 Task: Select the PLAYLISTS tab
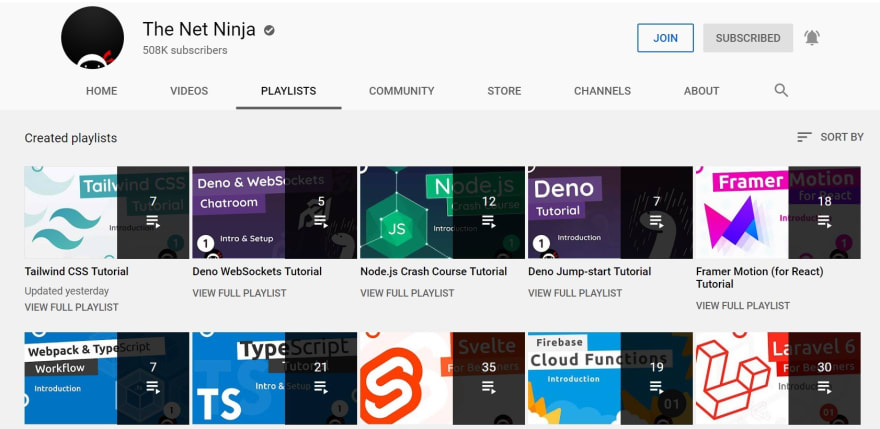tap(288, 91)
